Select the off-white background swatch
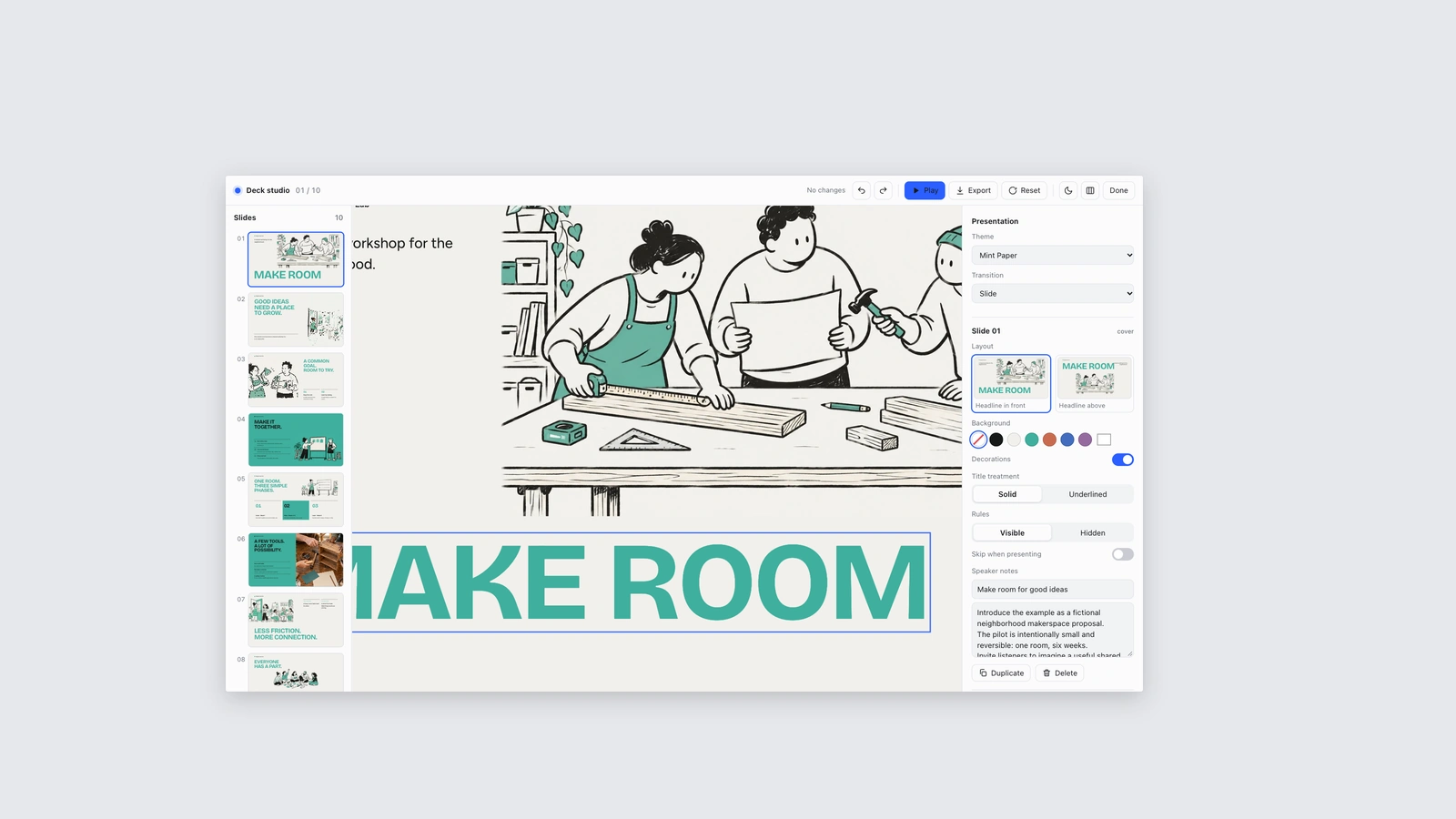This screenshot has width=1456, height=819. [x=1014, y=440]
